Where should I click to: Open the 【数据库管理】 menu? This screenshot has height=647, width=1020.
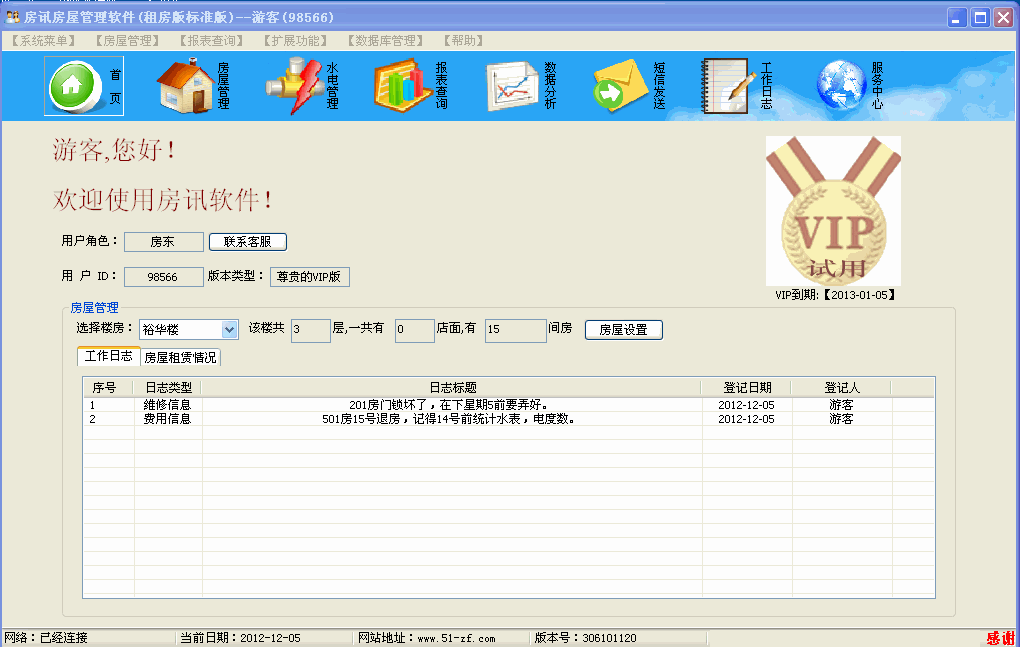point(385,40)
